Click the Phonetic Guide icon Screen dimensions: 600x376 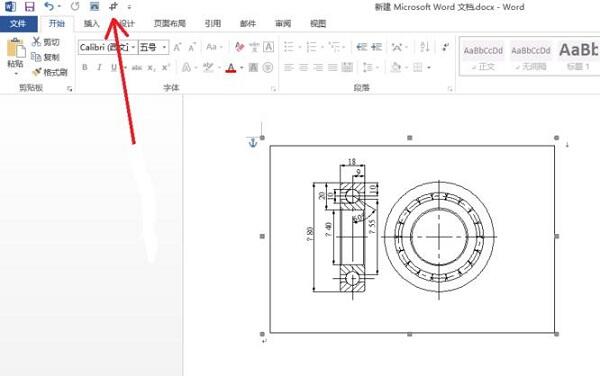(x=254, y=47)
